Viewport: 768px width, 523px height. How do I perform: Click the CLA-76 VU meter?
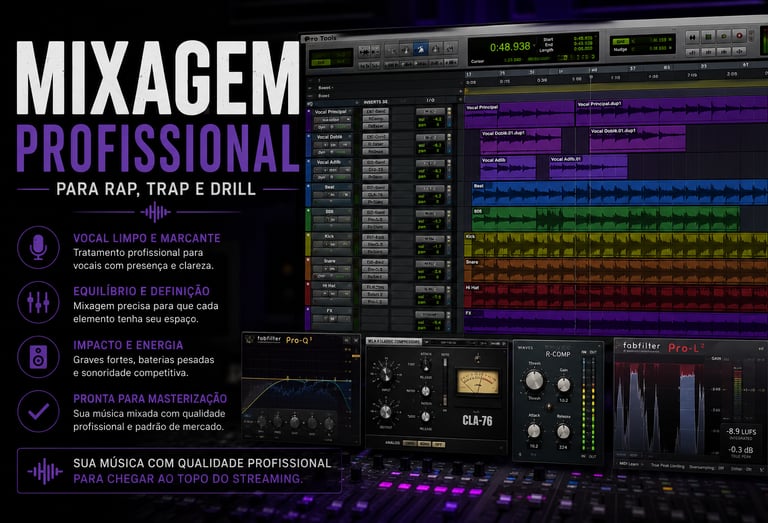(477, 382)
